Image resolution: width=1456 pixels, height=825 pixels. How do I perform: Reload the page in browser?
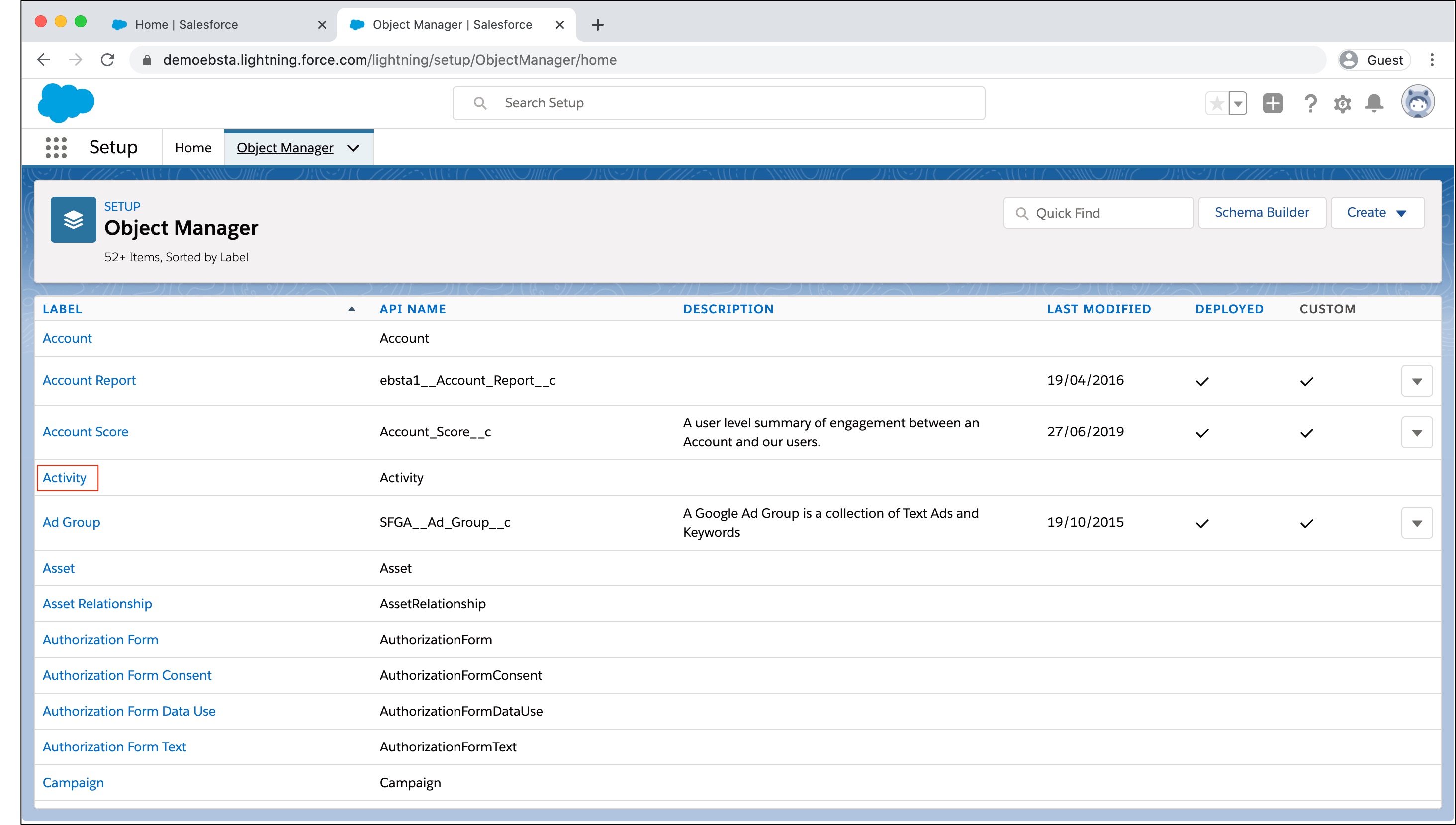108,60
